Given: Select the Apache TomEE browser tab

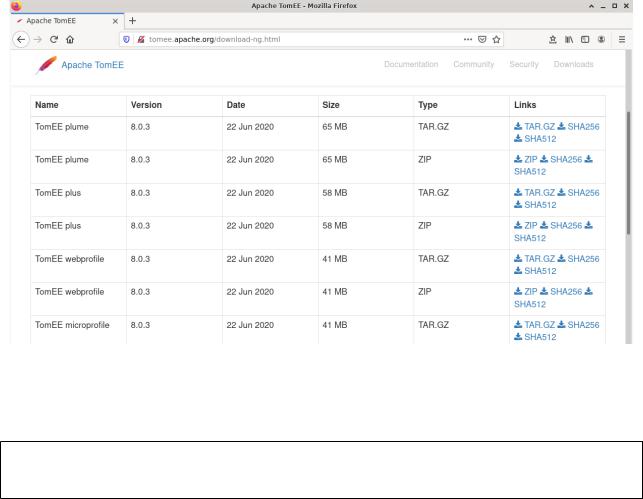Looking at the screenshot, I should (68, 21).
